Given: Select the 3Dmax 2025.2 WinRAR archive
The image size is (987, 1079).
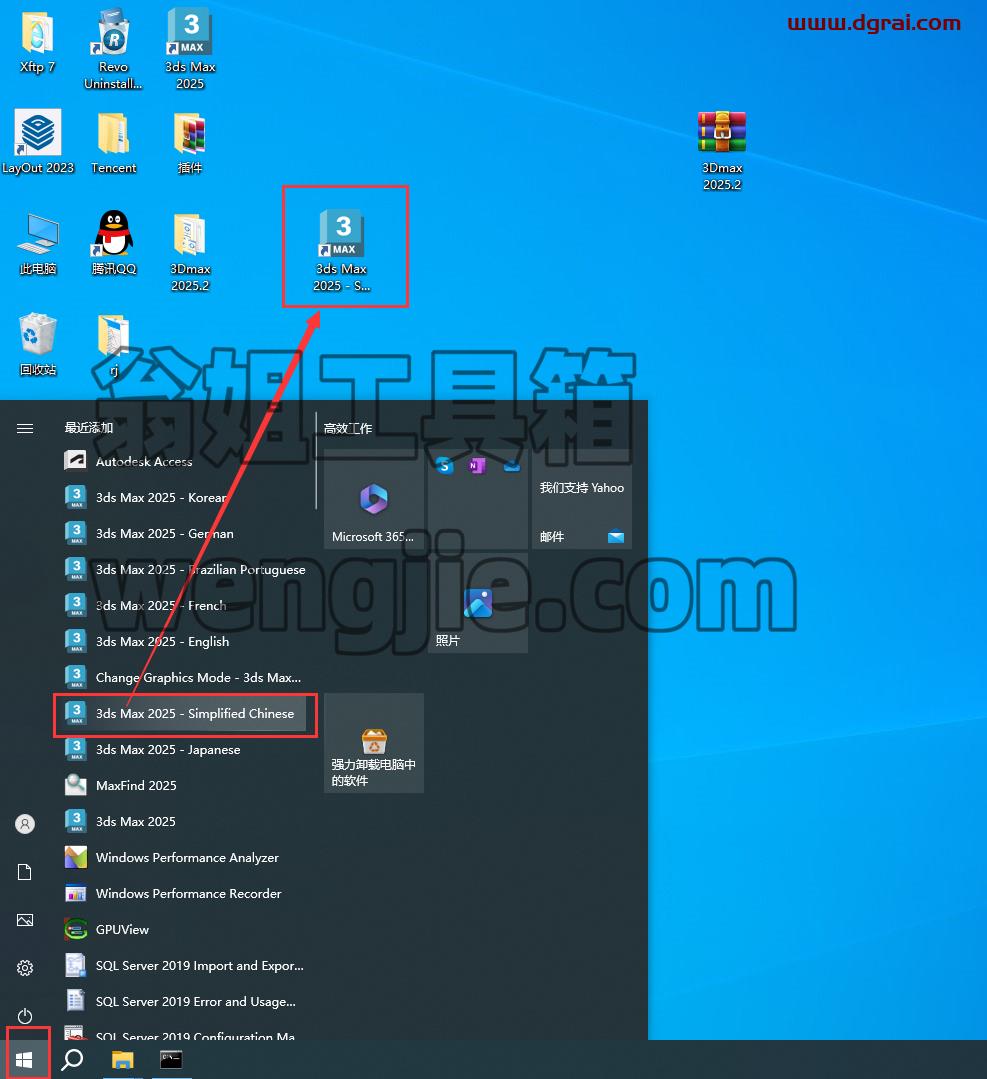Looking at the screenshot, I should click(x=721, y=150).
